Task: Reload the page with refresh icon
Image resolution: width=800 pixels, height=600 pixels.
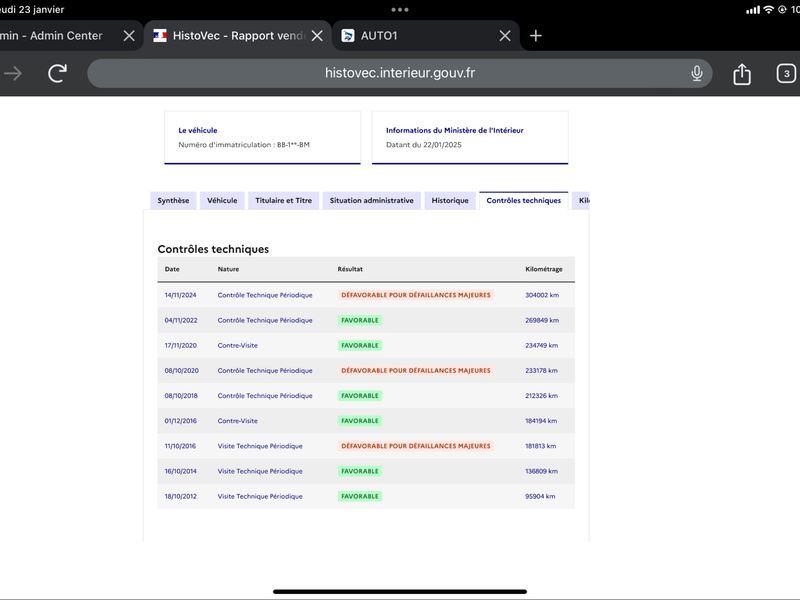Action: (58, 73)
